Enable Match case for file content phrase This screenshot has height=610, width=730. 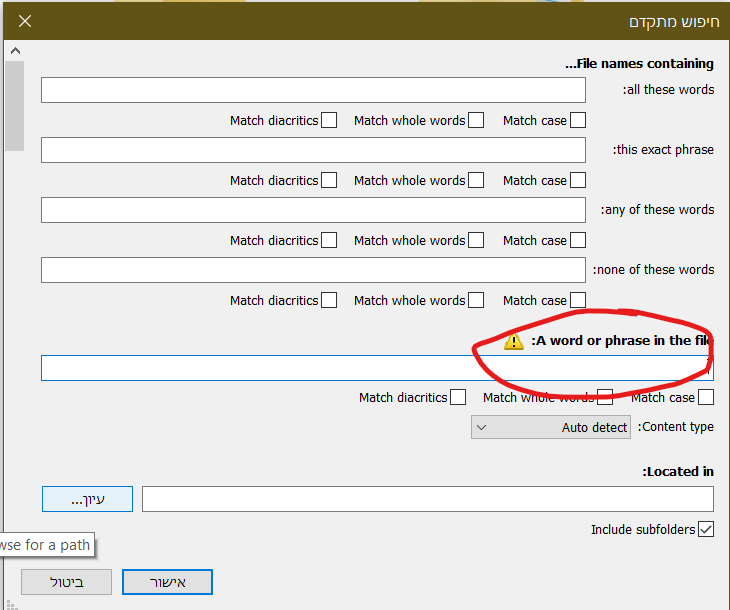706,397
